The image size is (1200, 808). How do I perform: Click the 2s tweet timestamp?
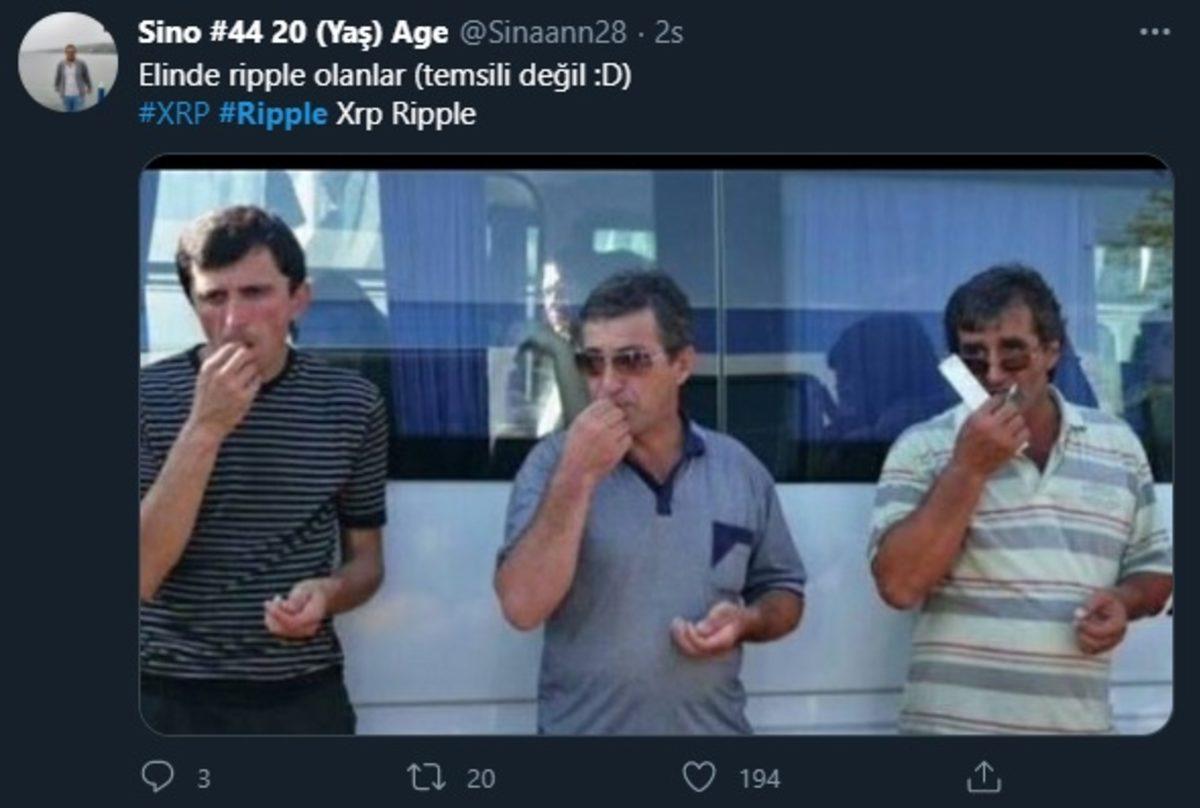click(669, 32)
